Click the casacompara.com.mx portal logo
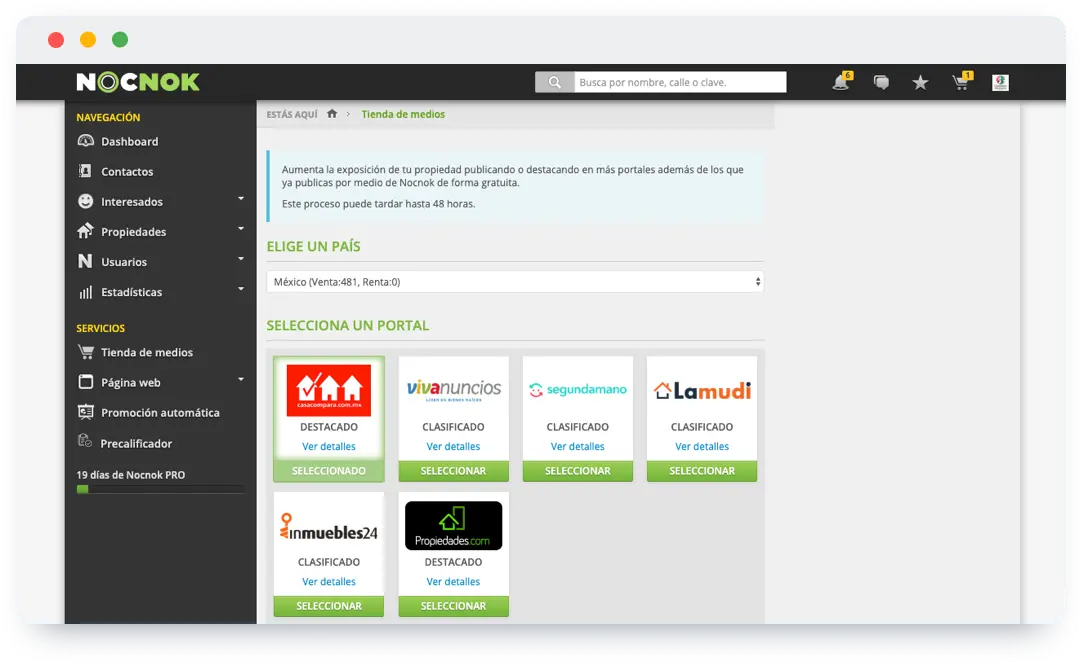 click(328, 391)
